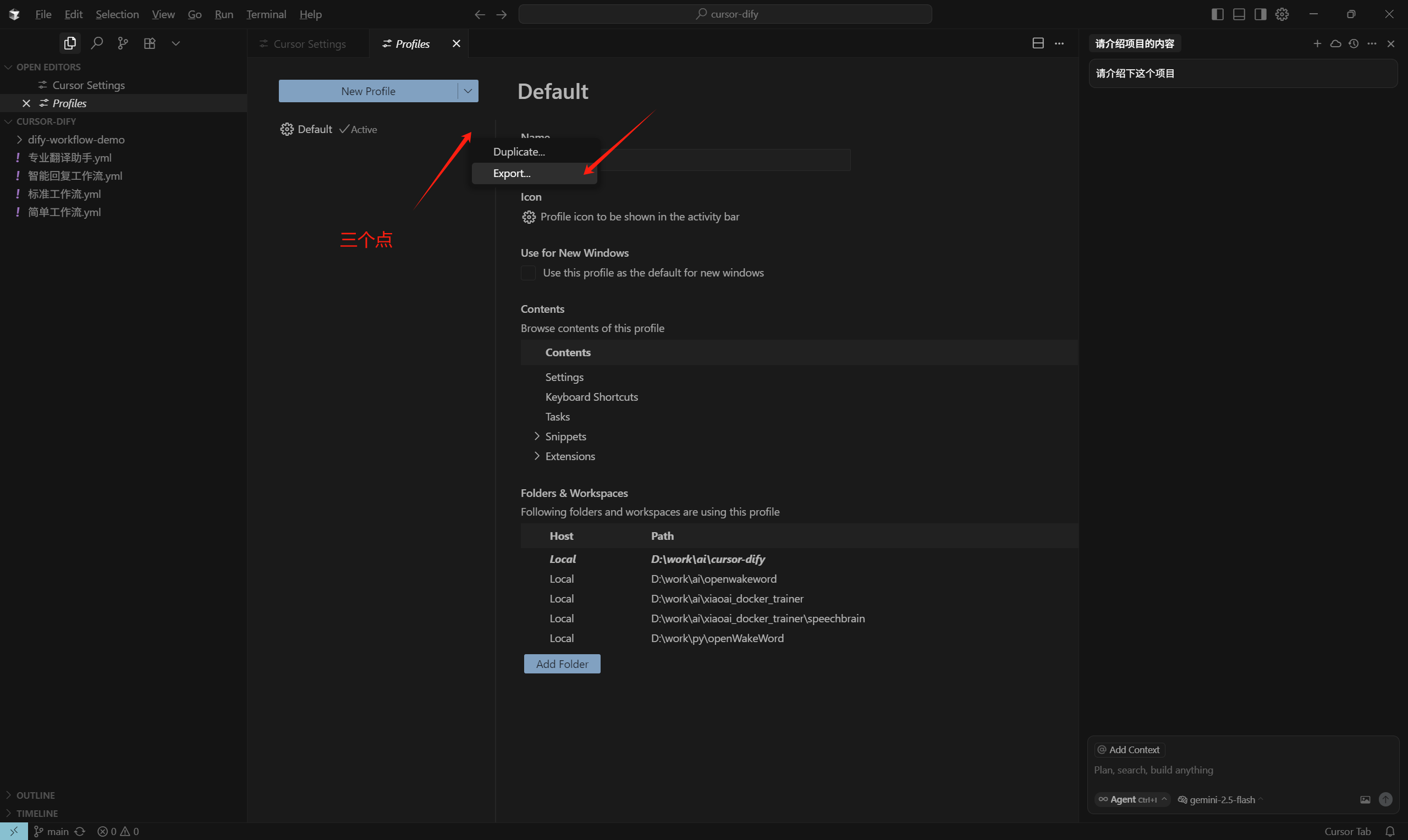Open chat history clock icon
The image size is (1408, 840).
[1353, 43]
